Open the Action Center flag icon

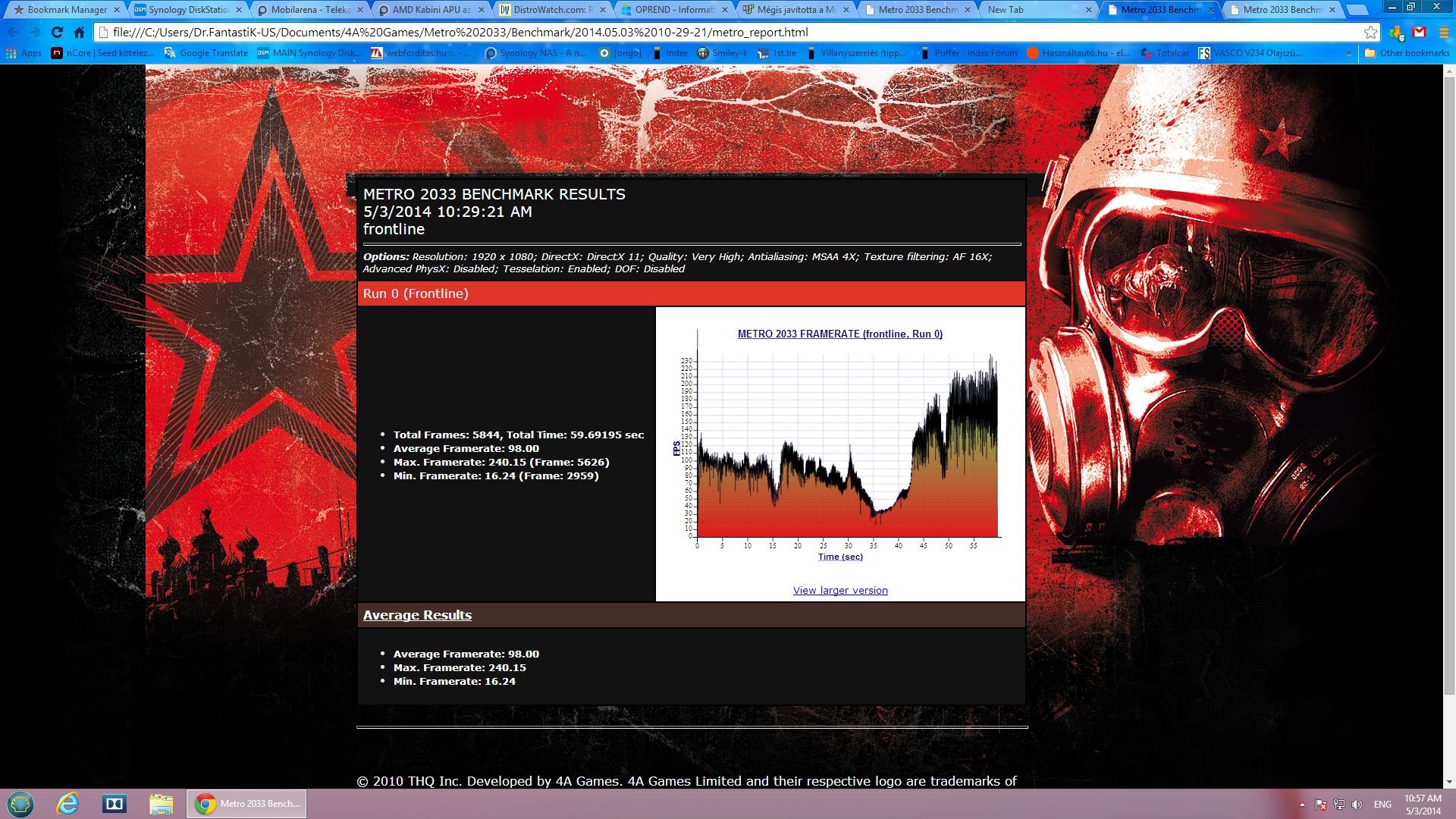[1320, 805]
